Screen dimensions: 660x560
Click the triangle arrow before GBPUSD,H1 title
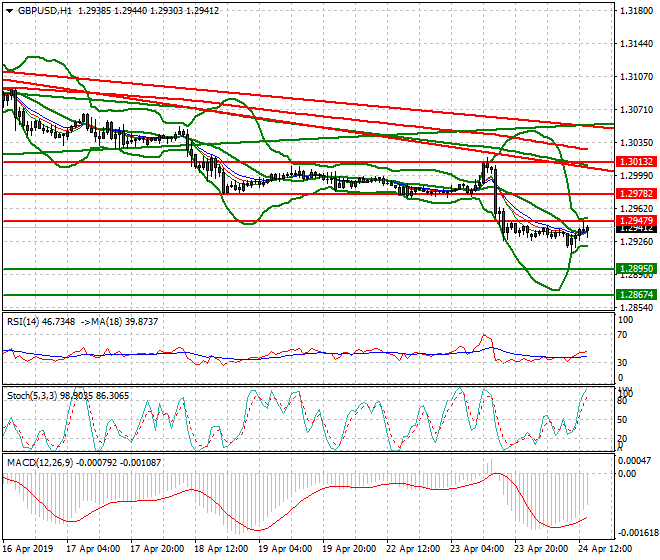[x=9, y=11]
